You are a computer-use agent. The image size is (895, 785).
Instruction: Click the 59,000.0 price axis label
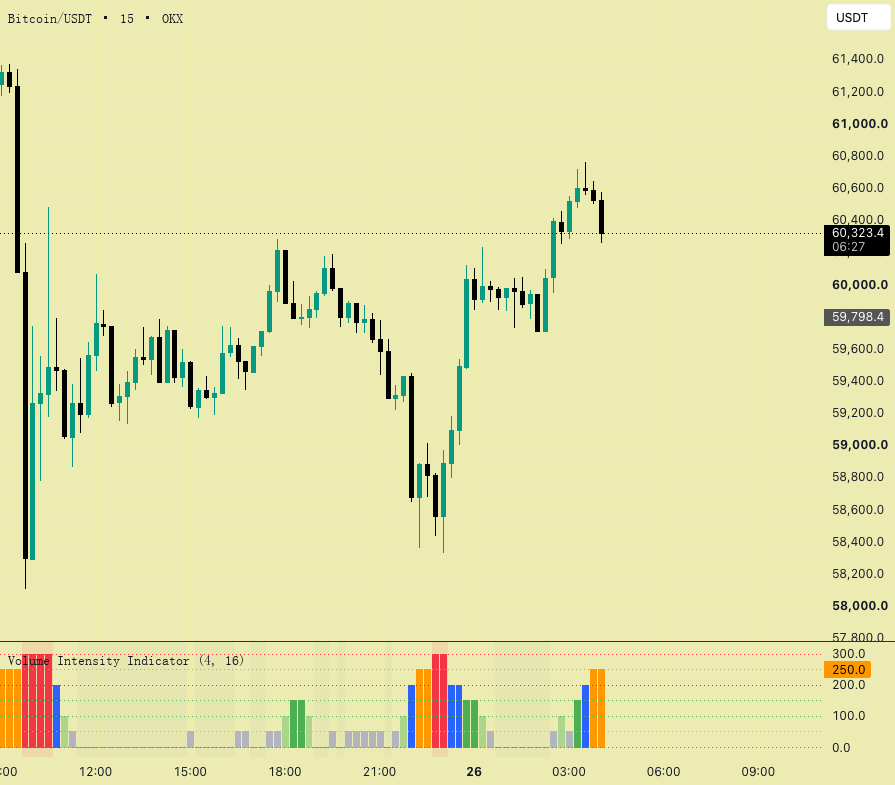(860, 445)
